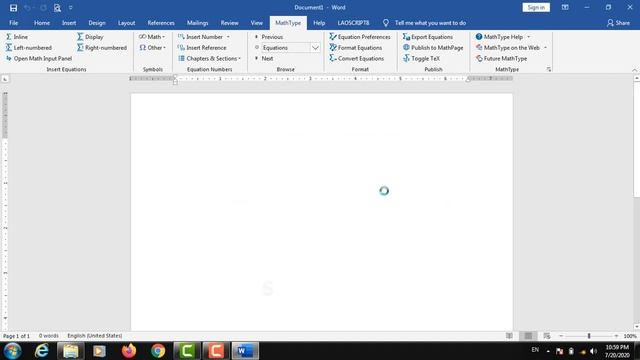Viewport: 640px width, 360px height.
Task: Insert a Right-numbered equation
Action: coord(102,48)
